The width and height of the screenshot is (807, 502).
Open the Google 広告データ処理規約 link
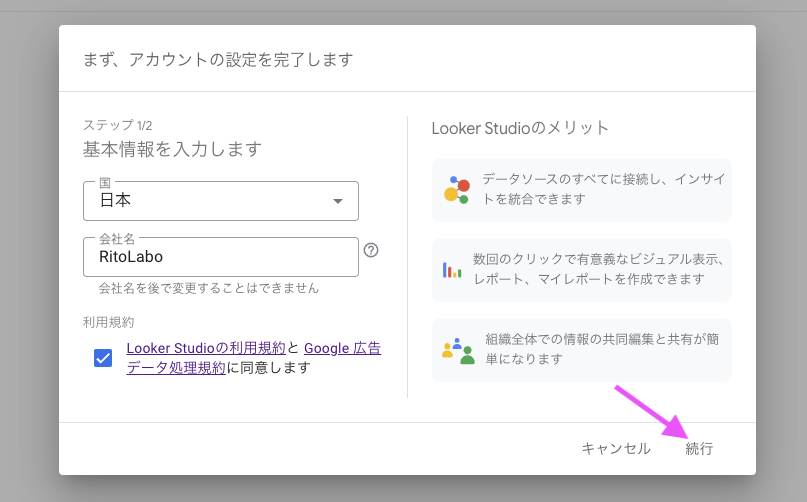pos(254,358)
